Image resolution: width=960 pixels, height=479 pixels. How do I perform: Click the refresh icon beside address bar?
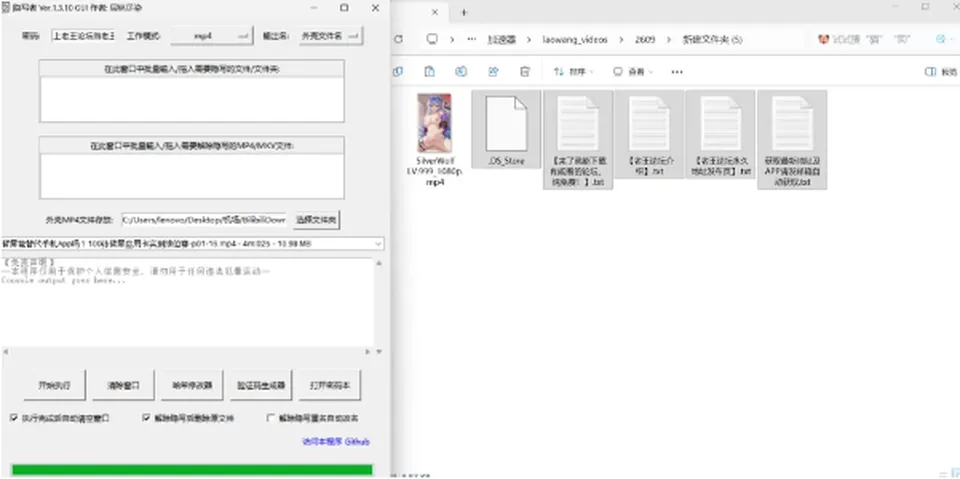[x=399, y=39]
